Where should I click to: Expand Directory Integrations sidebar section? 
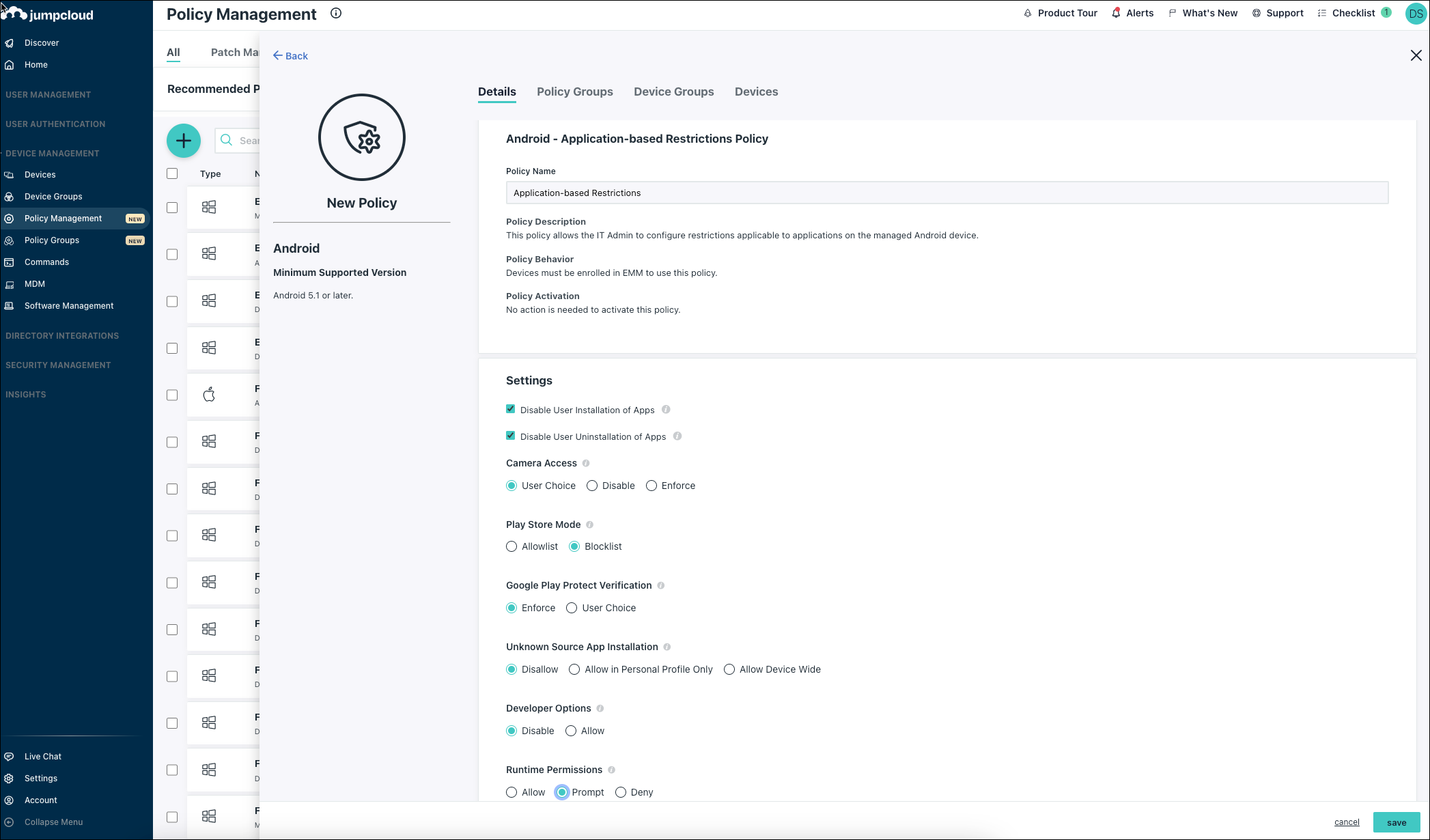pos(62,335)
